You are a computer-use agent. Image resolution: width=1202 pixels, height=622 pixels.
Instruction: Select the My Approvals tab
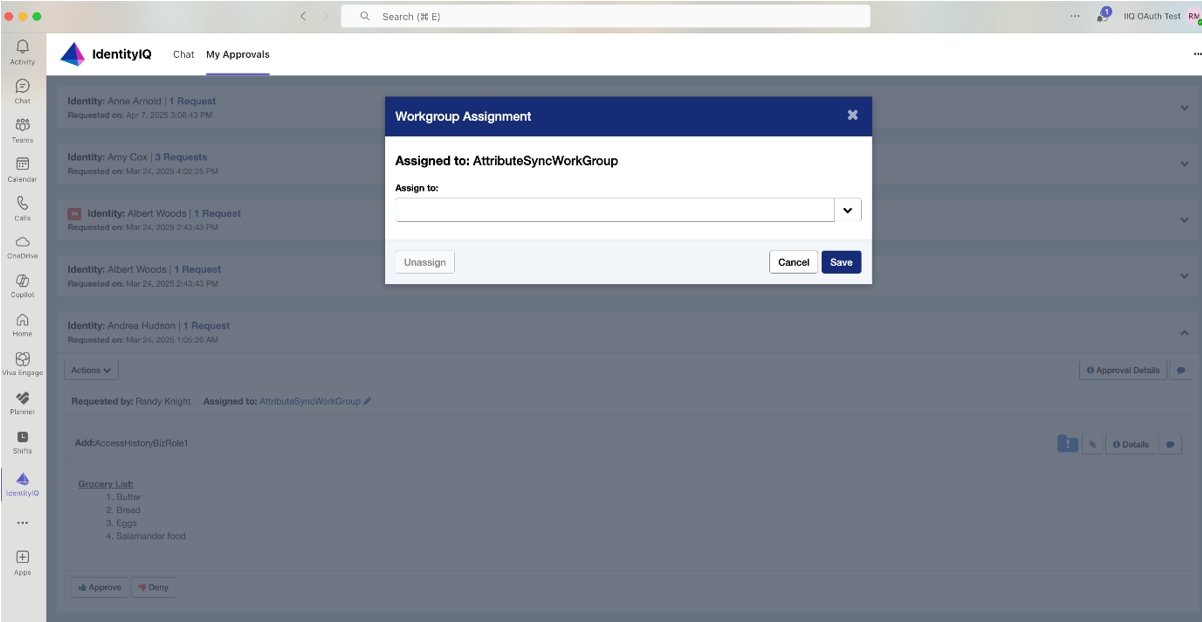click(x=237, y=55)
